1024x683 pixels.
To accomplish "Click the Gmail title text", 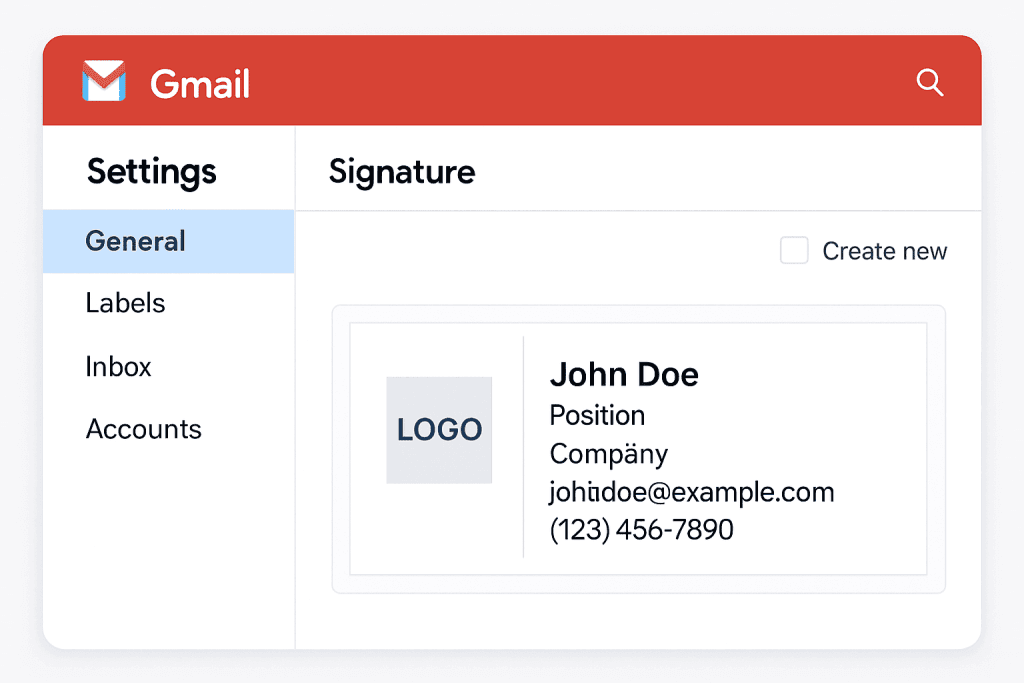I will point(200,84).
